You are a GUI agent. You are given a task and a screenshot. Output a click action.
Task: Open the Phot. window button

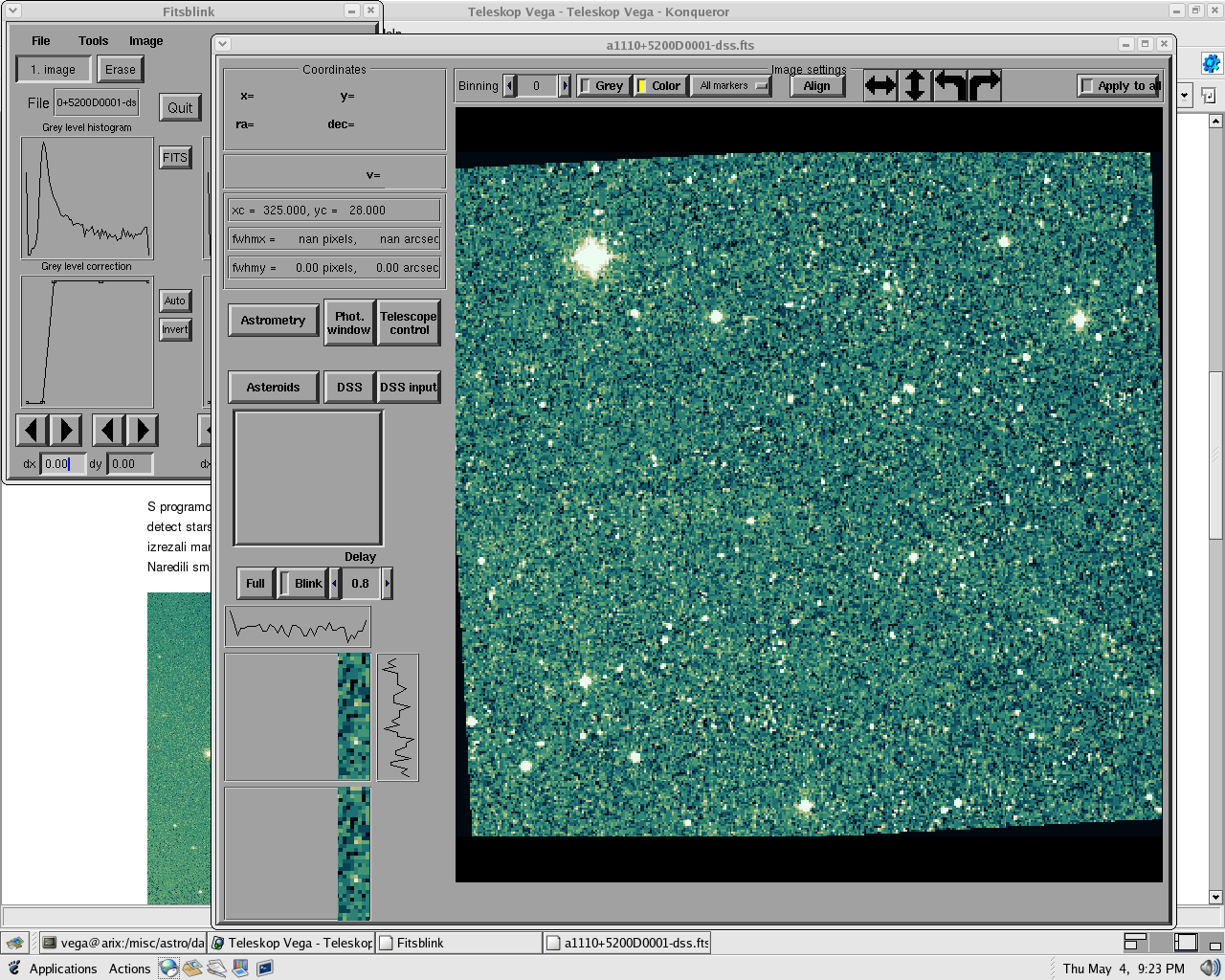348,323
